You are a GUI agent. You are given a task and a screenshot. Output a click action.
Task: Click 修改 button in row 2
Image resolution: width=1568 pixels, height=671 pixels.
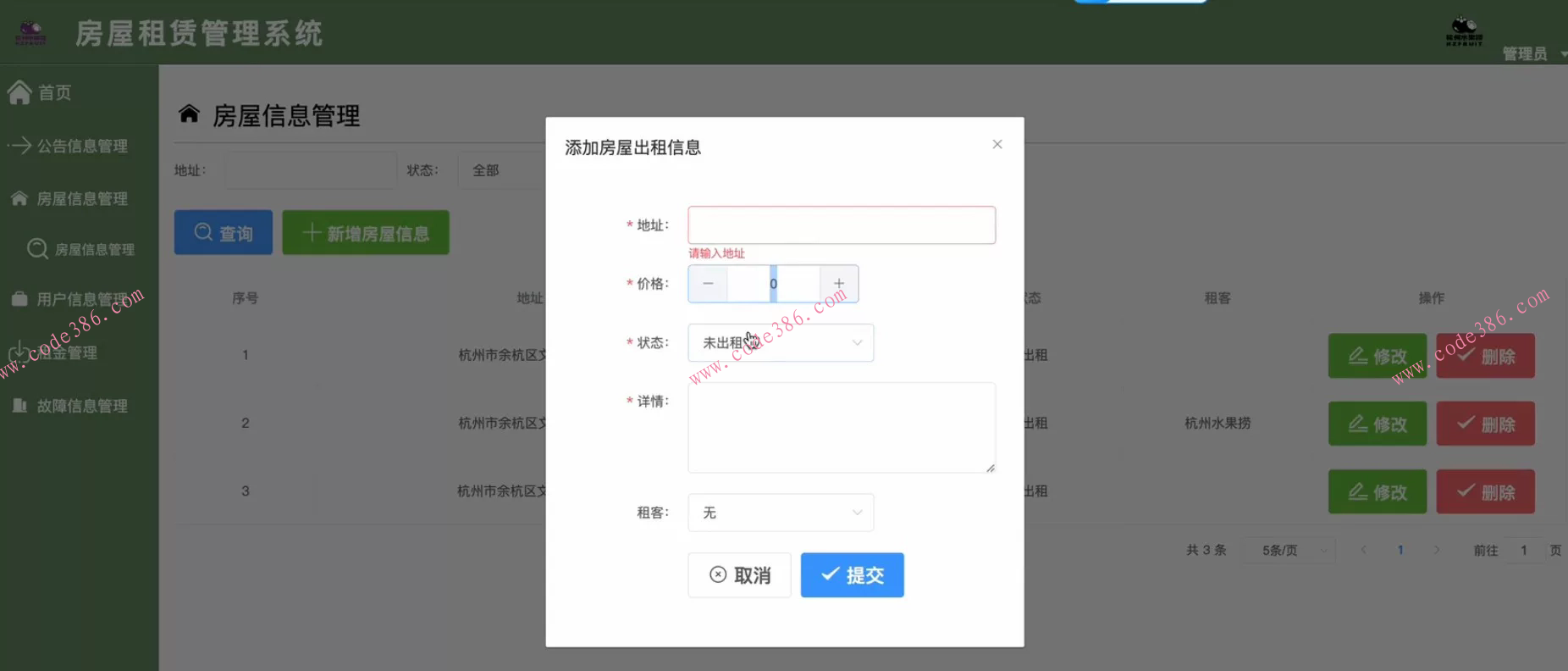(x=1378, y=424)
